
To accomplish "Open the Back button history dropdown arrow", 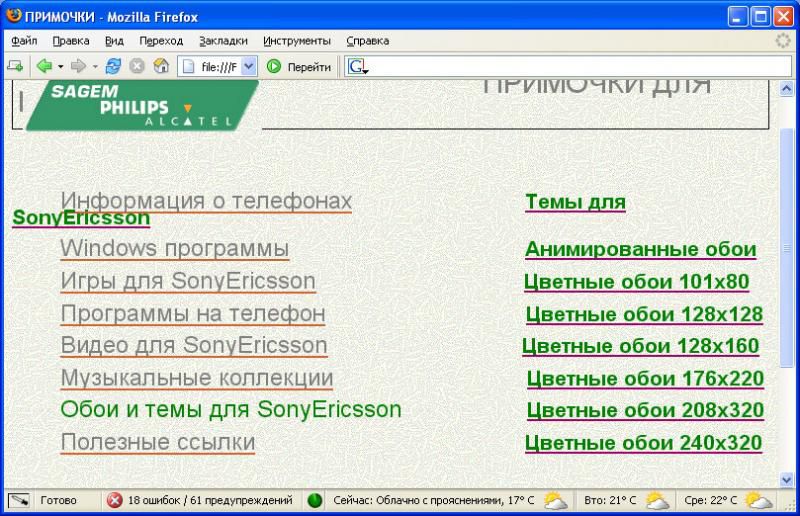I will [60, 67].
